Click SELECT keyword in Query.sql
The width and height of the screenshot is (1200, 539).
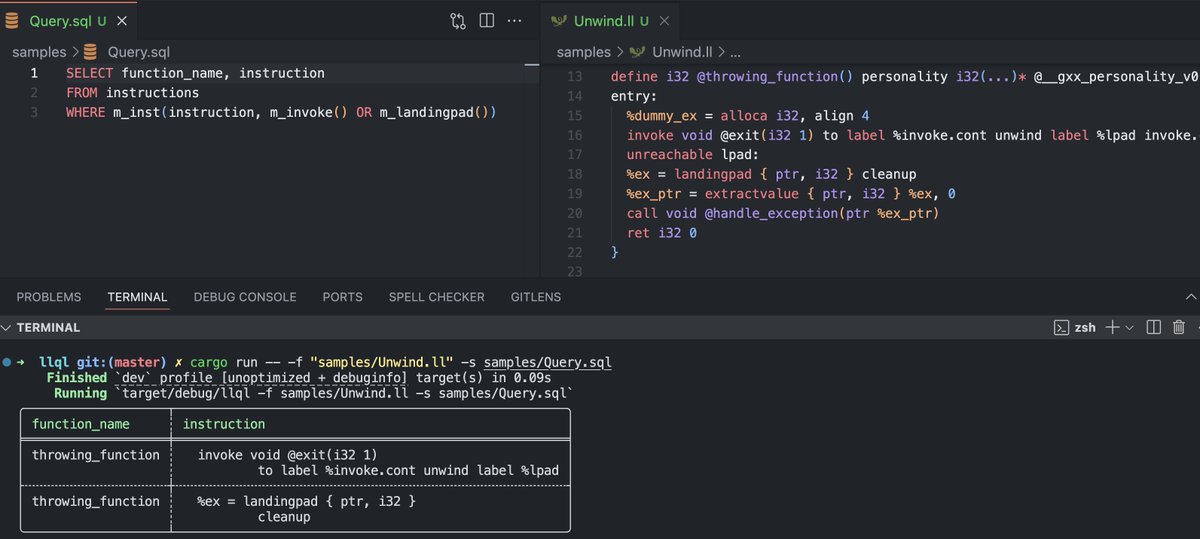pos(90,73)
